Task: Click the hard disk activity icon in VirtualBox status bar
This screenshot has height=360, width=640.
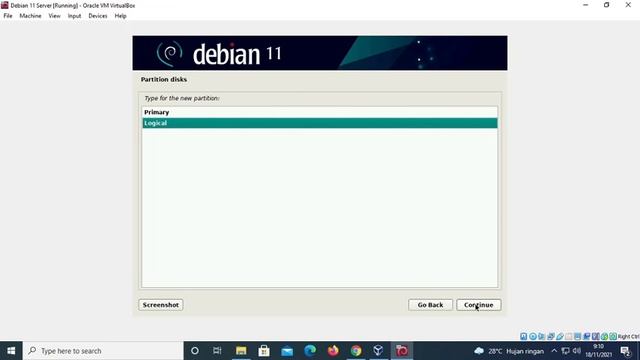Action: click(x=523, y=336)
